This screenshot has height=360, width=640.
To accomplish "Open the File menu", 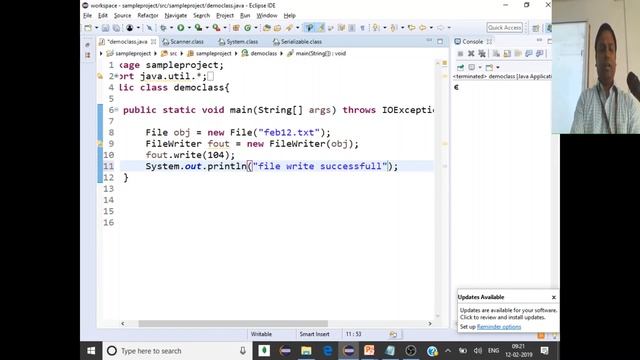I will point(87,16).
